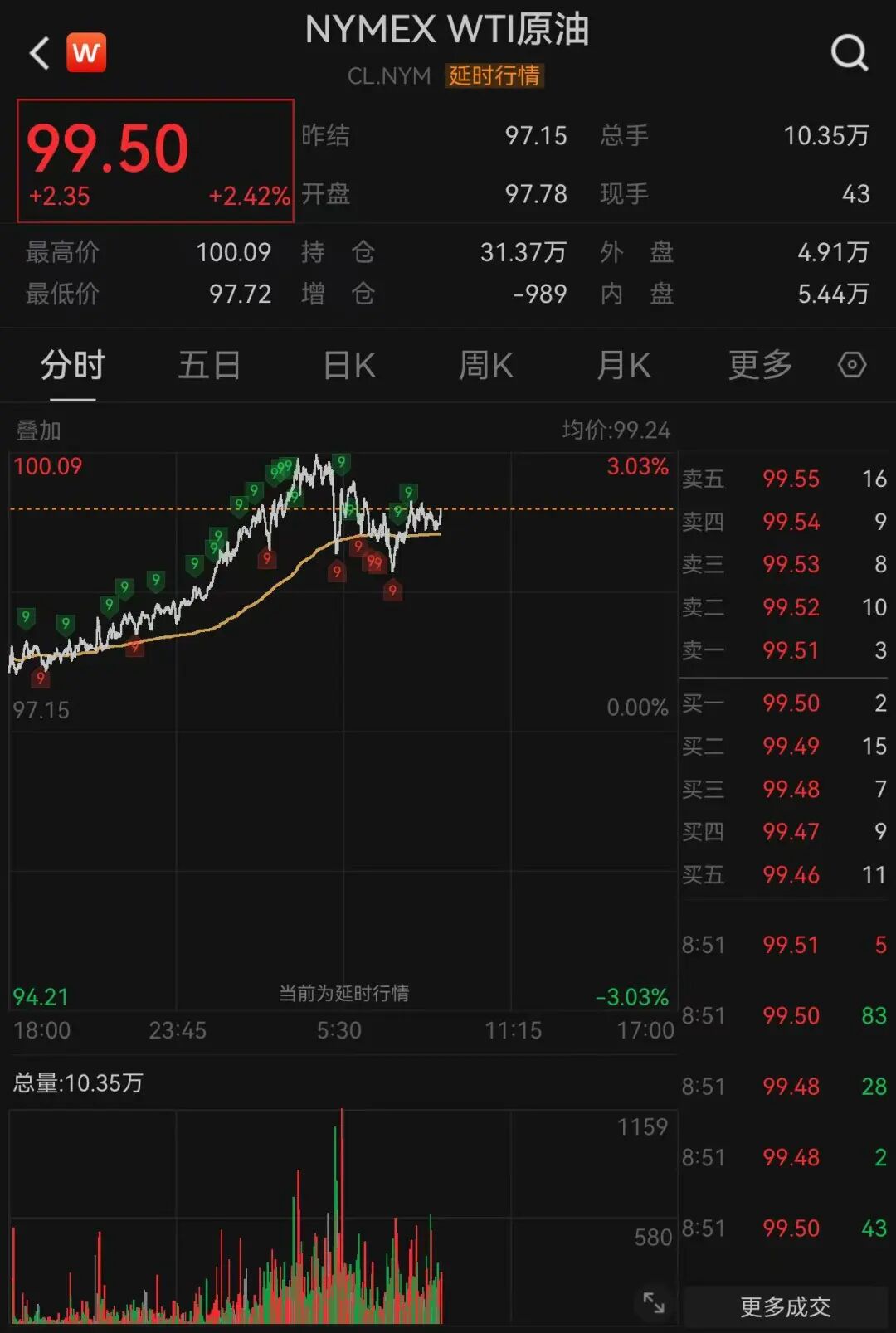Expand chart to fullscreen arrows icon
The image size is (896, 1333).
[654, 1302]
